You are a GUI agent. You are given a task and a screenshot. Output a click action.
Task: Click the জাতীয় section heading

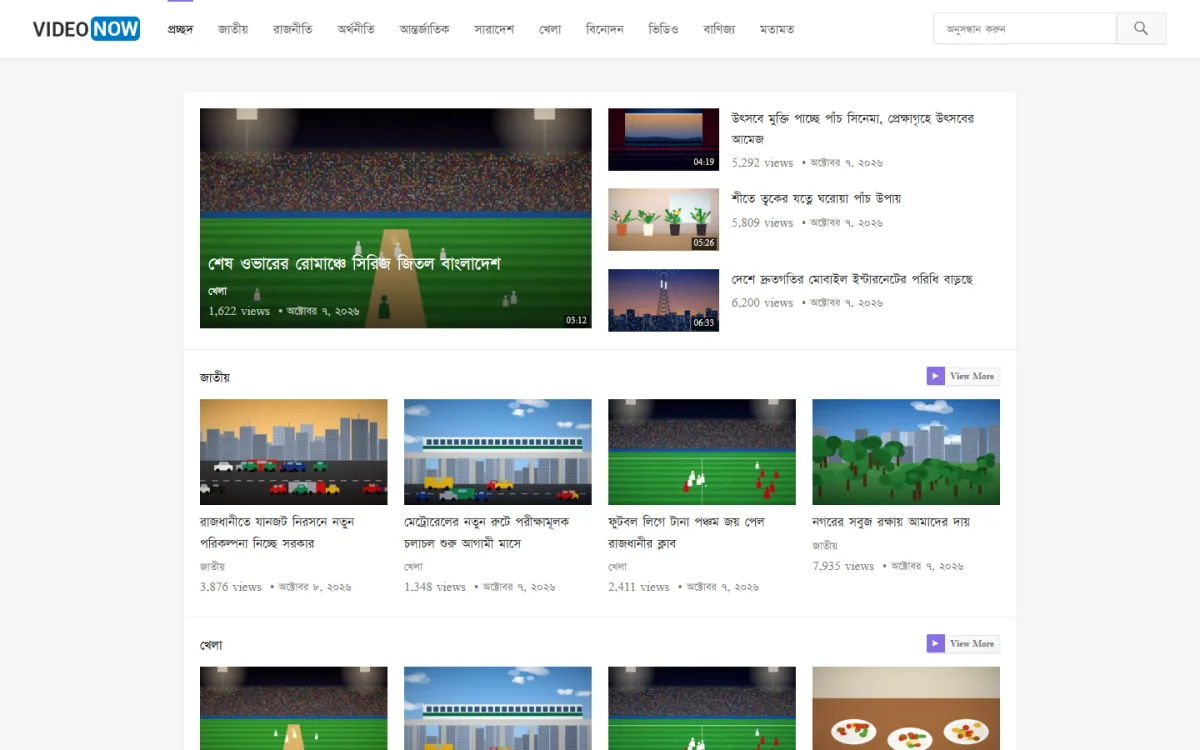click(215, 377)
